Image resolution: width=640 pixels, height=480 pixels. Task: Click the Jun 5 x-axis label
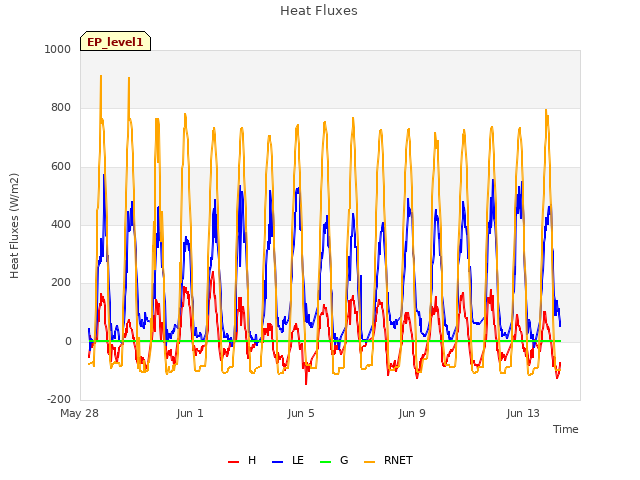(x=301, y=413)
